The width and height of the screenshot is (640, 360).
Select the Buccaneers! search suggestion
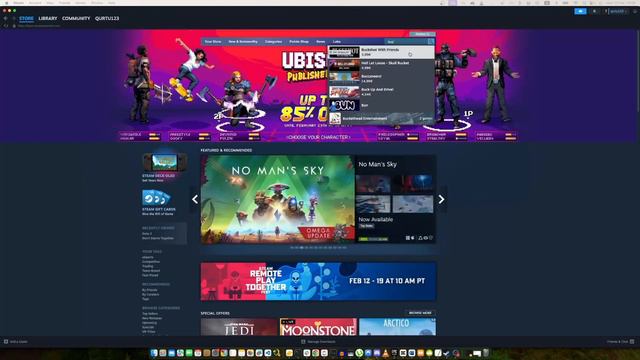tap(381, 78)
